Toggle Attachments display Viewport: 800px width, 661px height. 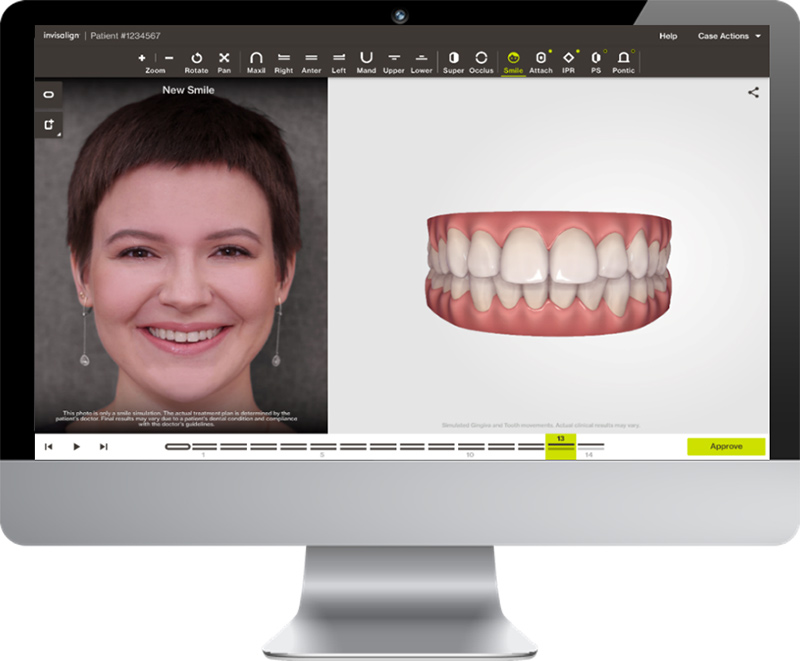541,59
